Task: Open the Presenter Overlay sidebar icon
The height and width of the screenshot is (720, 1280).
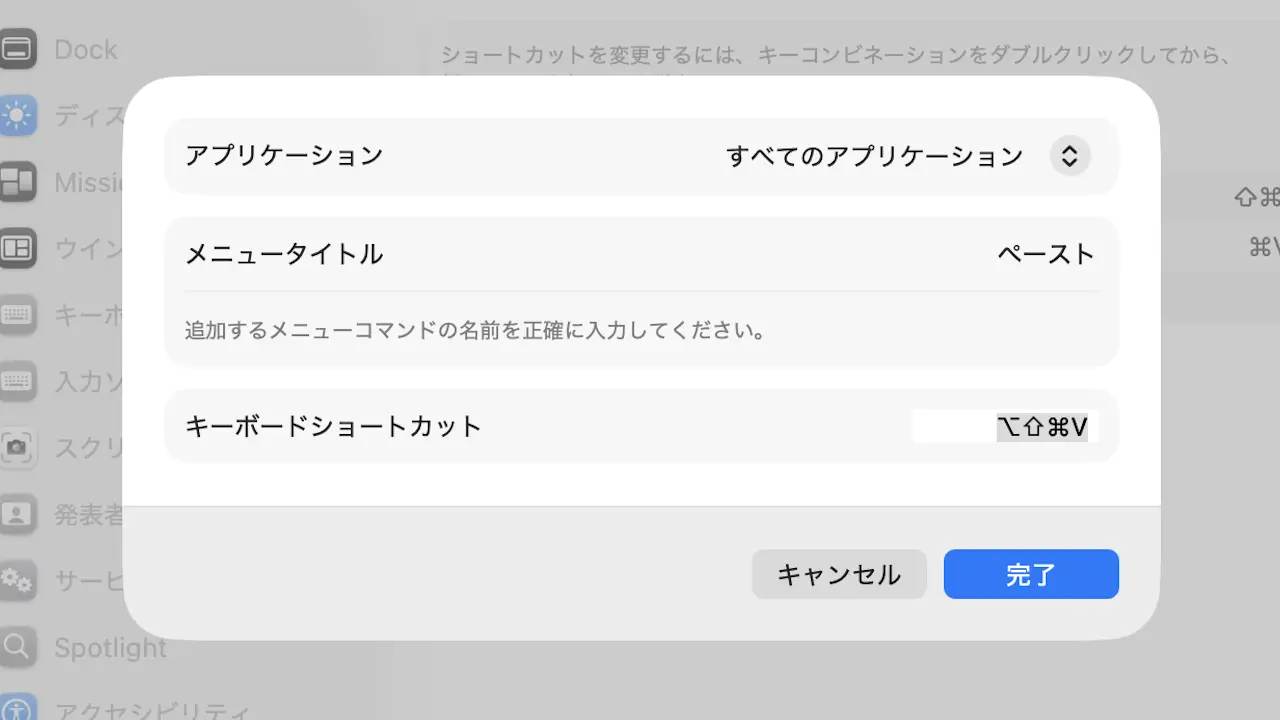Action: [x=17, y=514]
